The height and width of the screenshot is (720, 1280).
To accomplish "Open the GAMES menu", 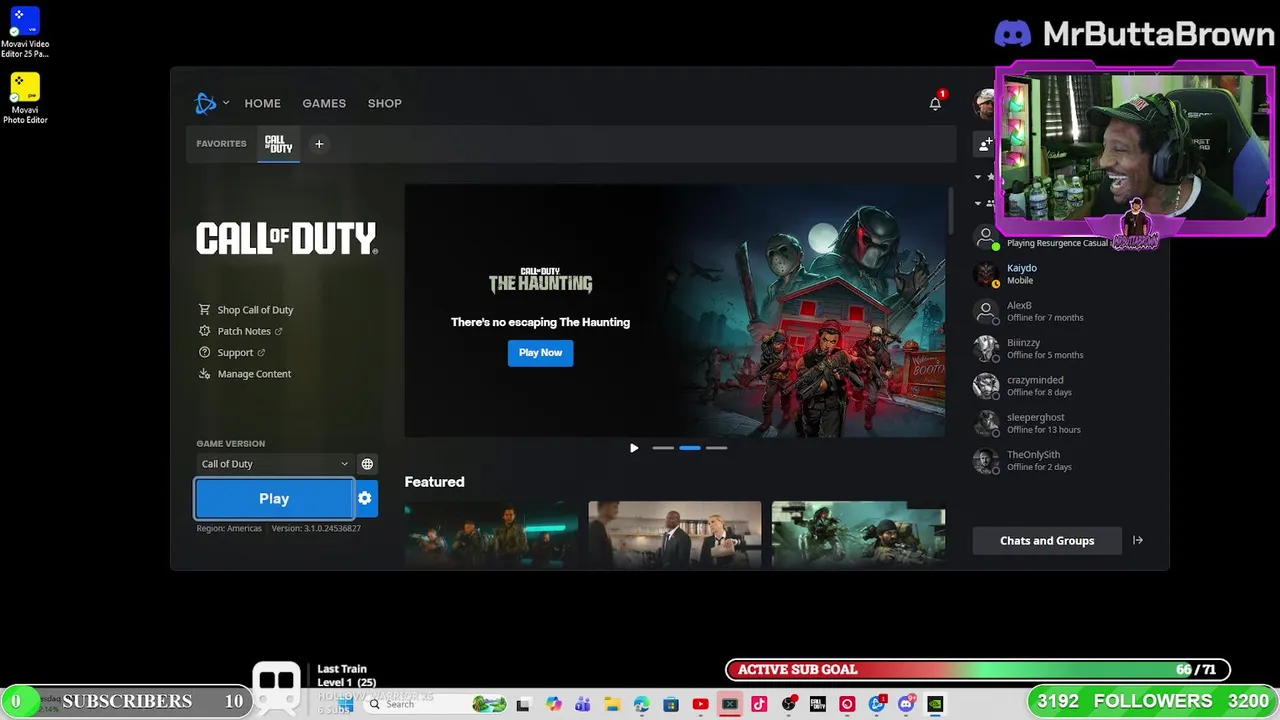I will pyautogui.click(x=324, y=103).
